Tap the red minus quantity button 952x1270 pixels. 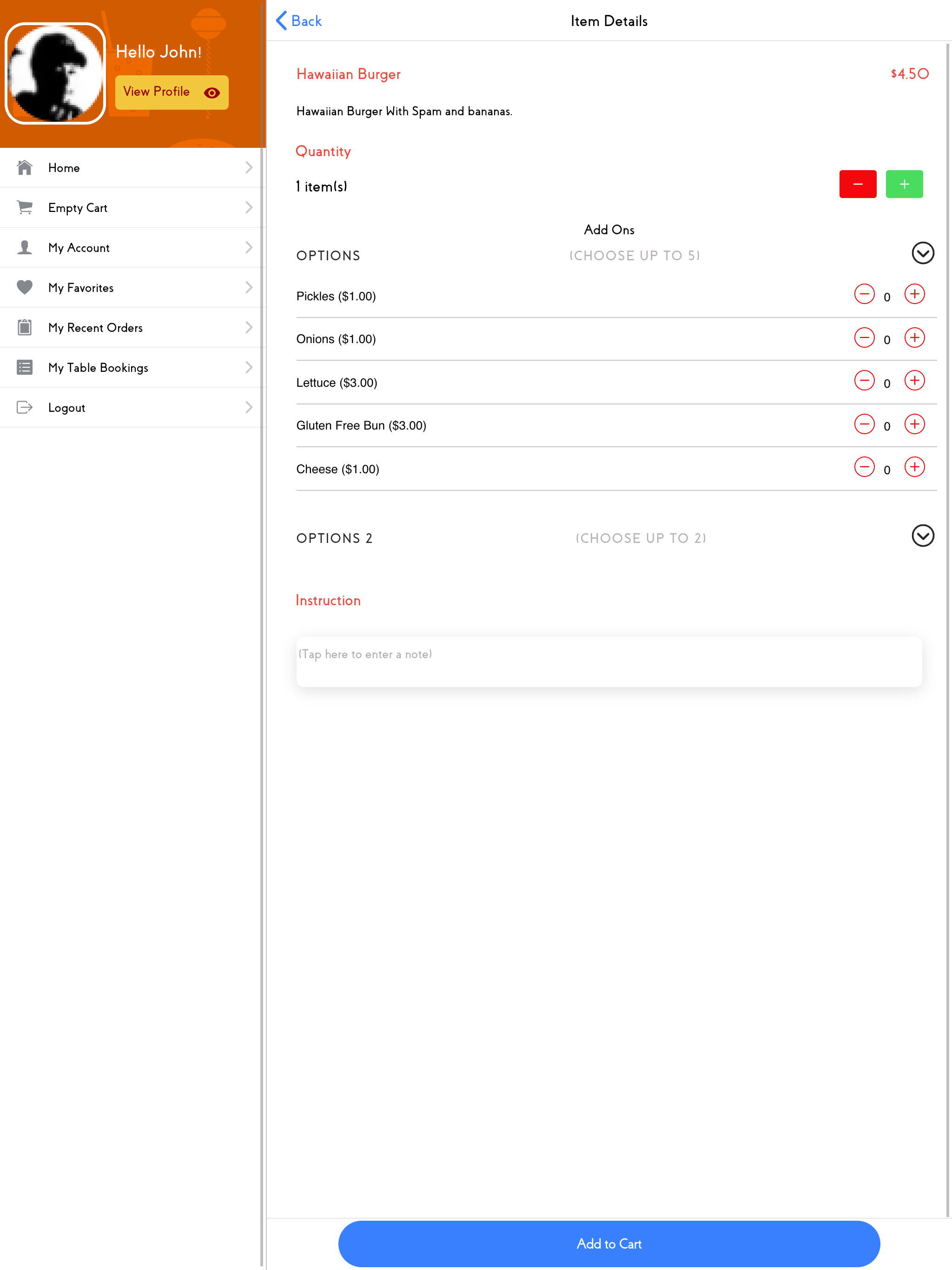tap(858, 184)
